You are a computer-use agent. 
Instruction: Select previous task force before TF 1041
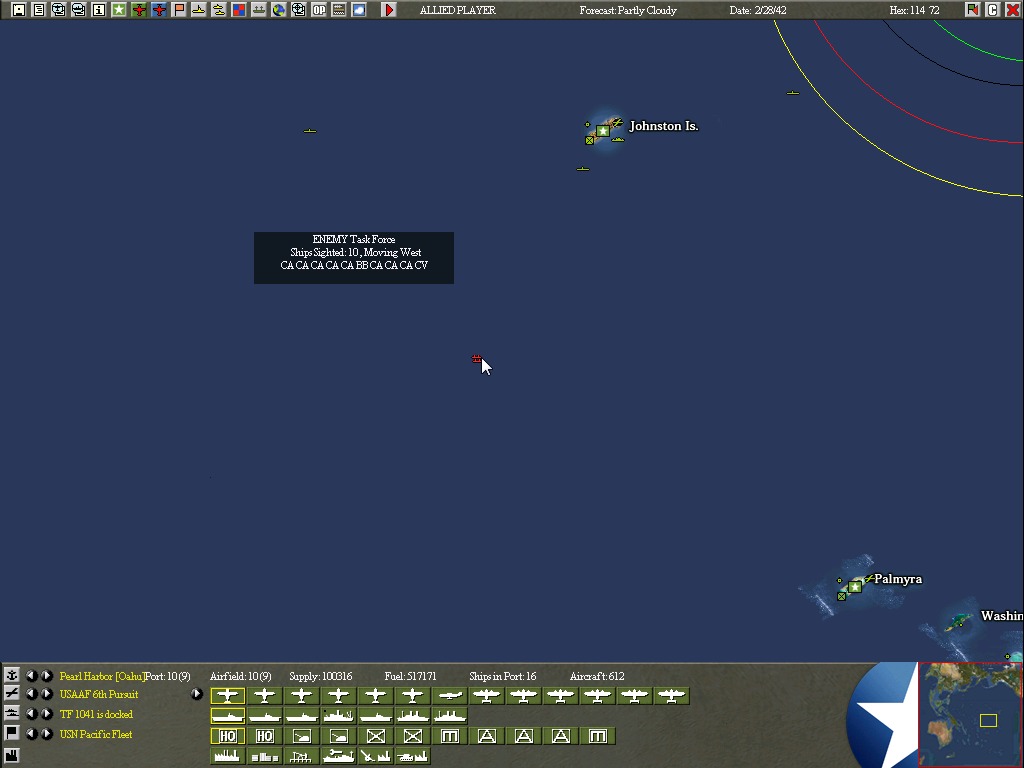tap(31, 714)
